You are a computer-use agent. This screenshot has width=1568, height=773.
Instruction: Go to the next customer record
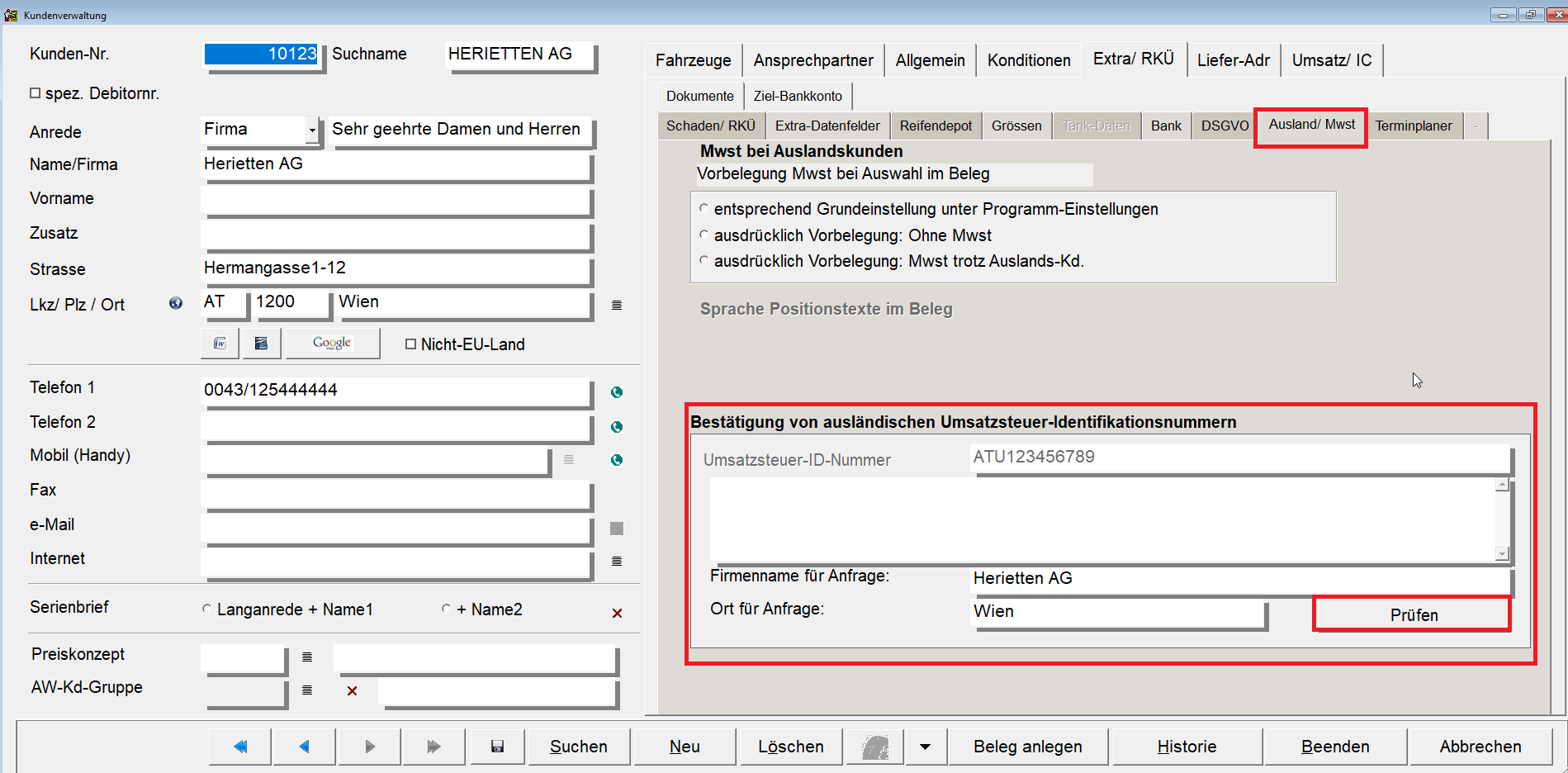(369, 747)
